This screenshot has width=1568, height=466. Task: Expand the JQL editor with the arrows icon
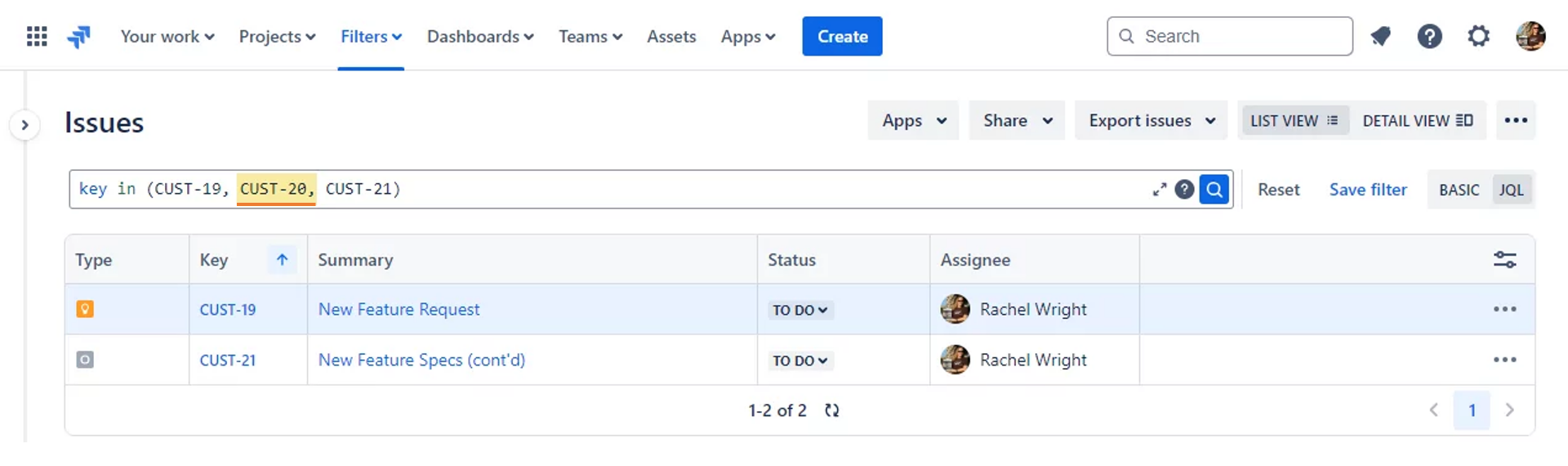click(1159, 190)
